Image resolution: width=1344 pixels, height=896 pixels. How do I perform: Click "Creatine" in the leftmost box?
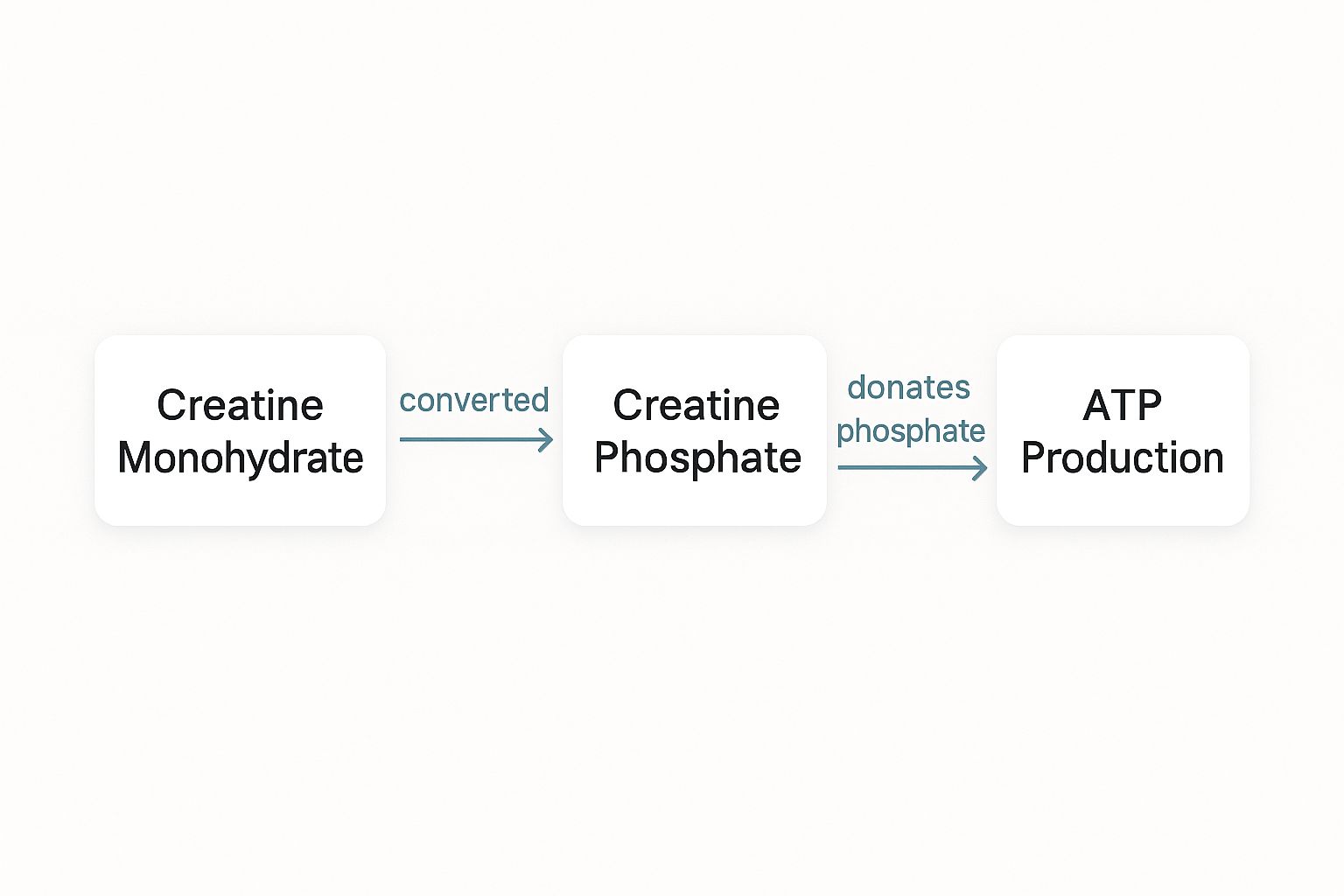[240, 405]
